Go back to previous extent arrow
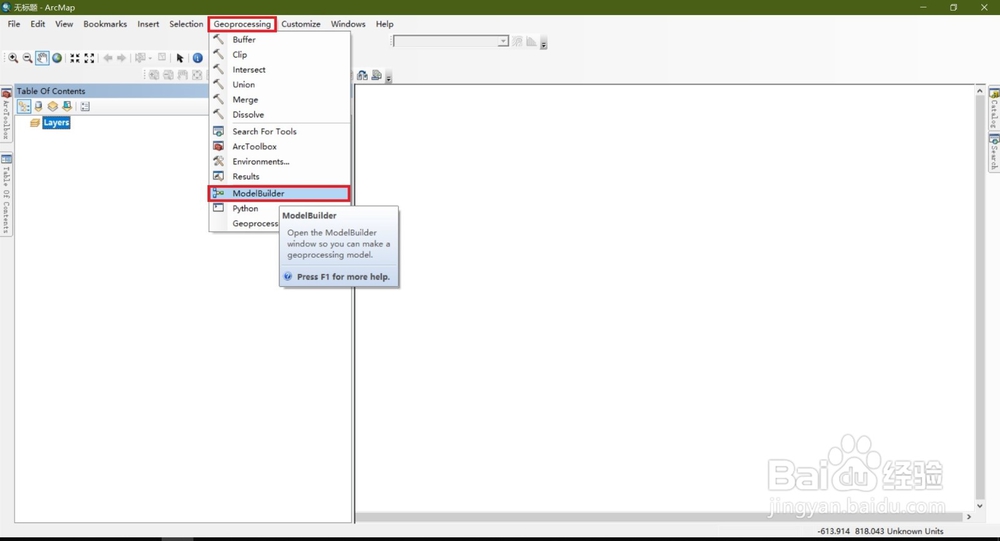This screenshot has height=541, width=1000. (x=108, y=58)
